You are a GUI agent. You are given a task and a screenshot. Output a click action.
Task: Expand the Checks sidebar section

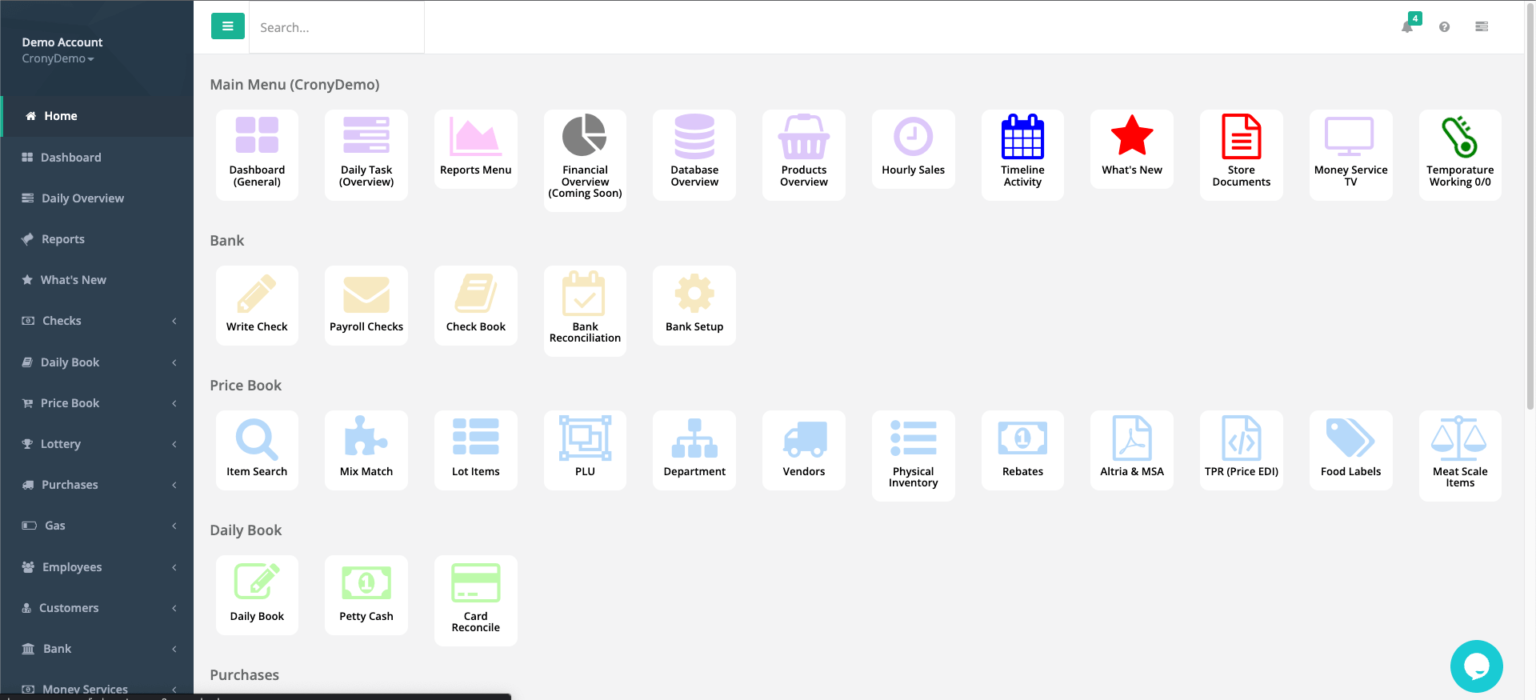pos(62,320)
